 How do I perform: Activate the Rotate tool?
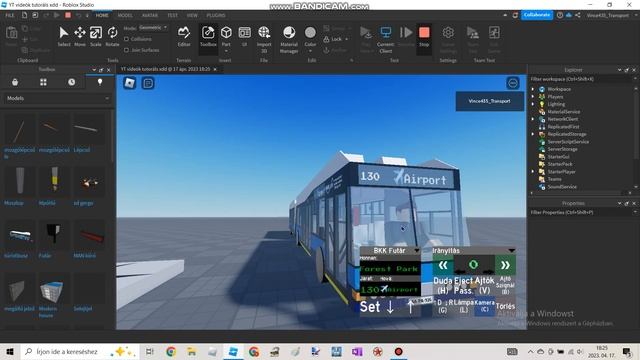(112, 36)
